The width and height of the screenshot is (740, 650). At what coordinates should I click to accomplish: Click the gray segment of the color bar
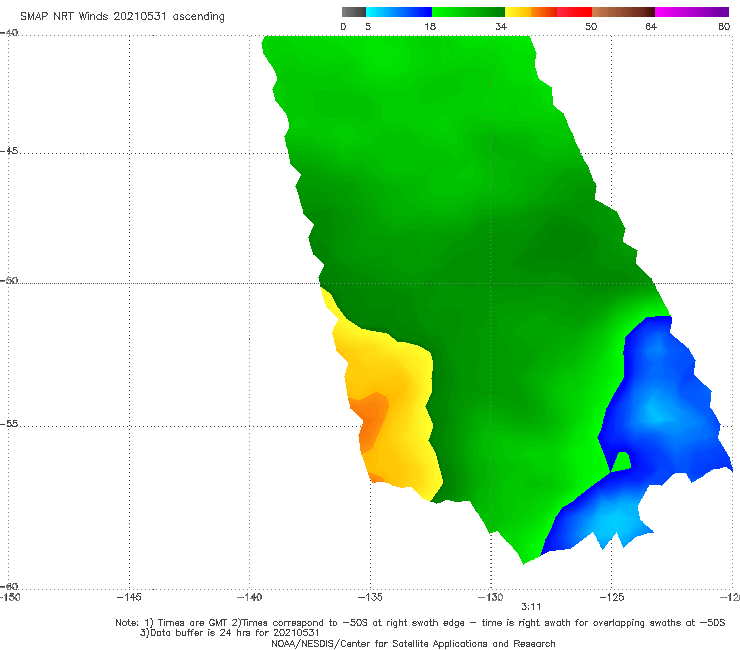353,12
